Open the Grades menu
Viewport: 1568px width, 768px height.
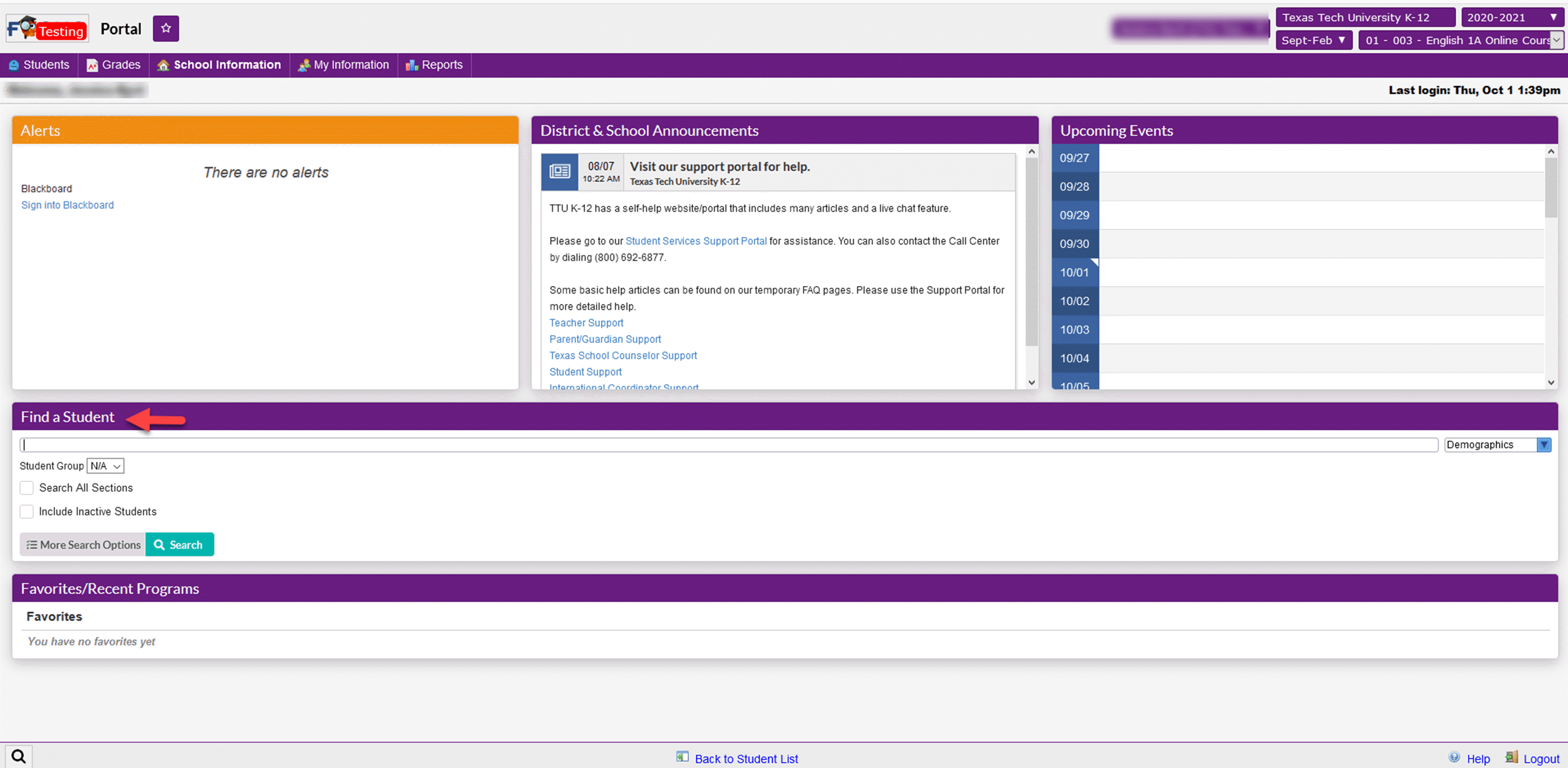pyautogui.click(x=114, y=65)
